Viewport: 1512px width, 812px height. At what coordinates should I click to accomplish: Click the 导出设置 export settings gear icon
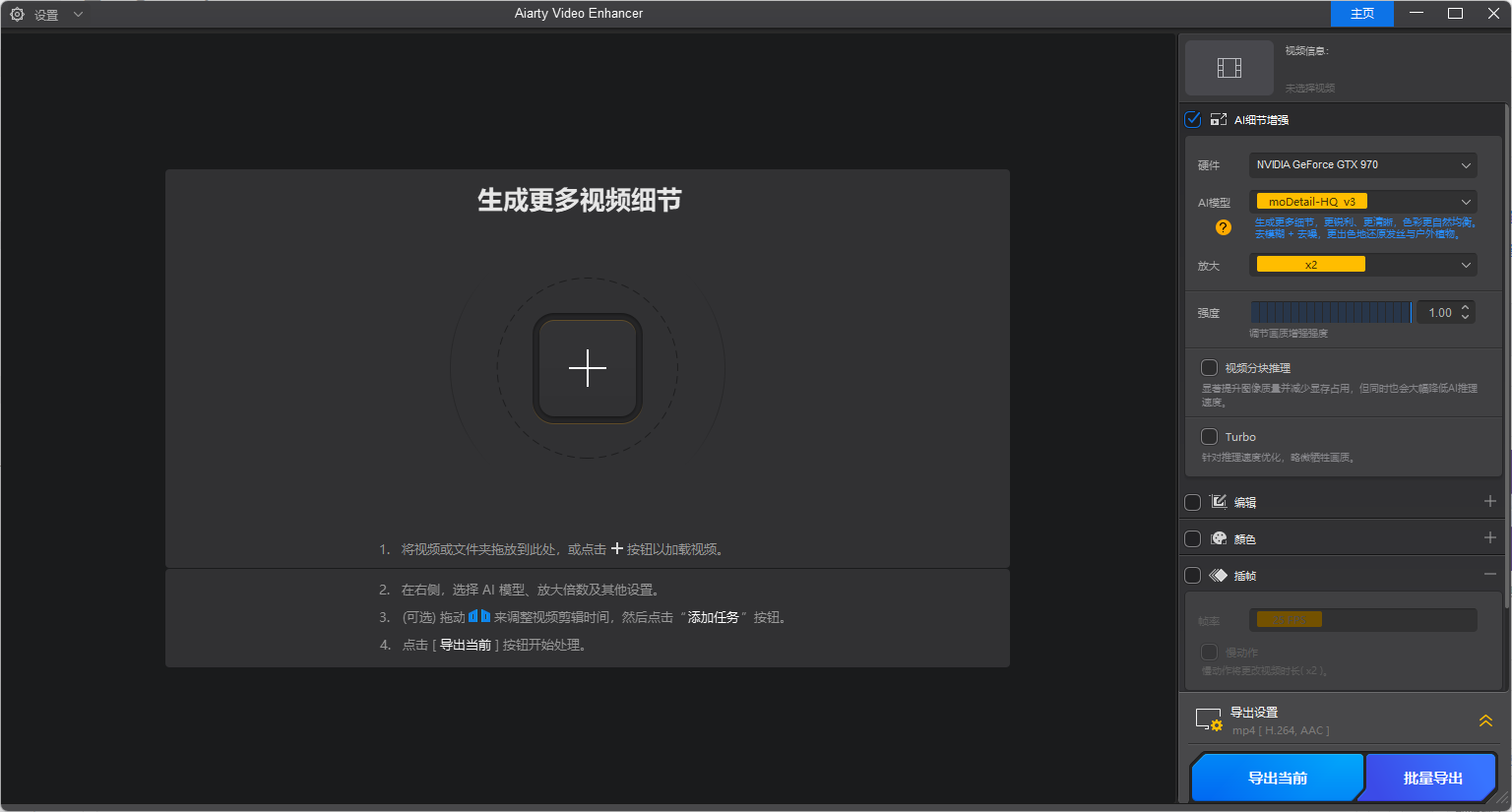coord(1209,718)
